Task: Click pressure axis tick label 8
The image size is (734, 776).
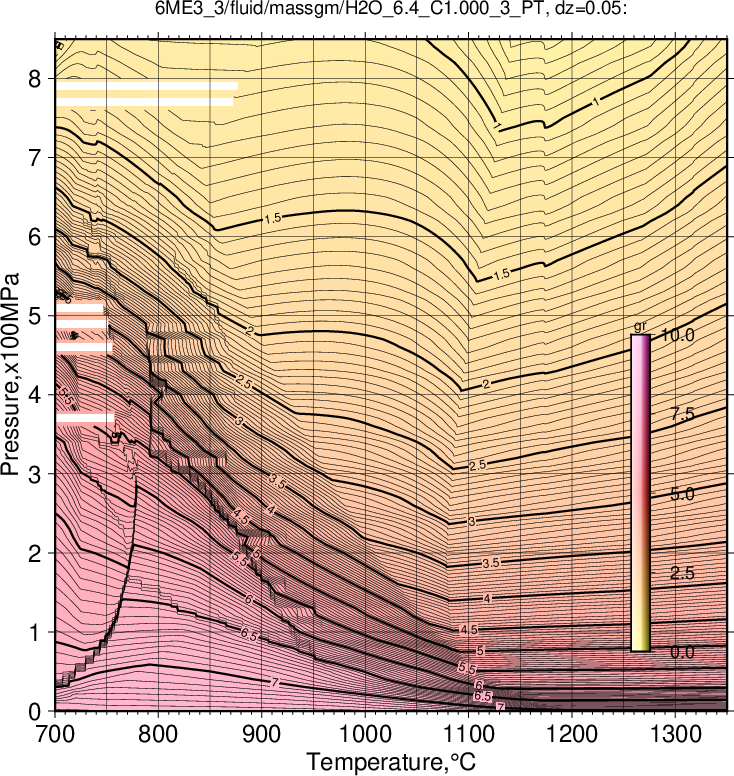Action: [35, 79]
